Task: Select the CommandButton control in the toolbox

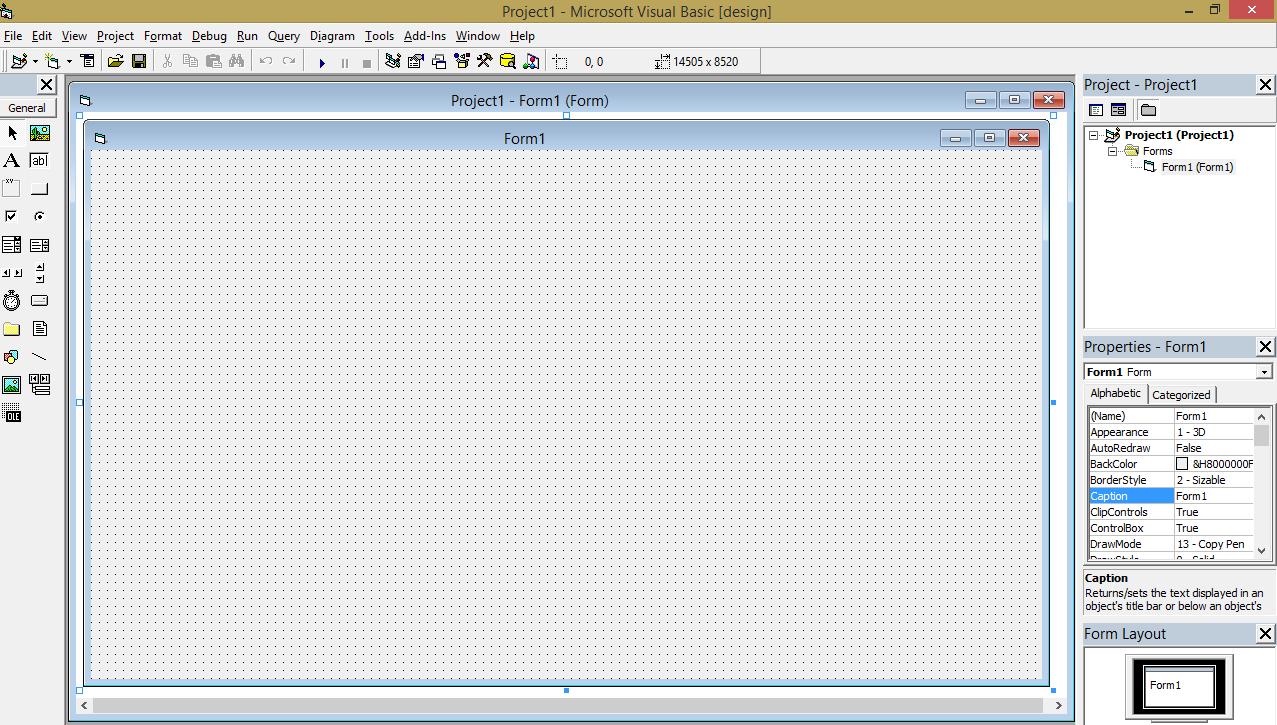Action: [40, 188]
